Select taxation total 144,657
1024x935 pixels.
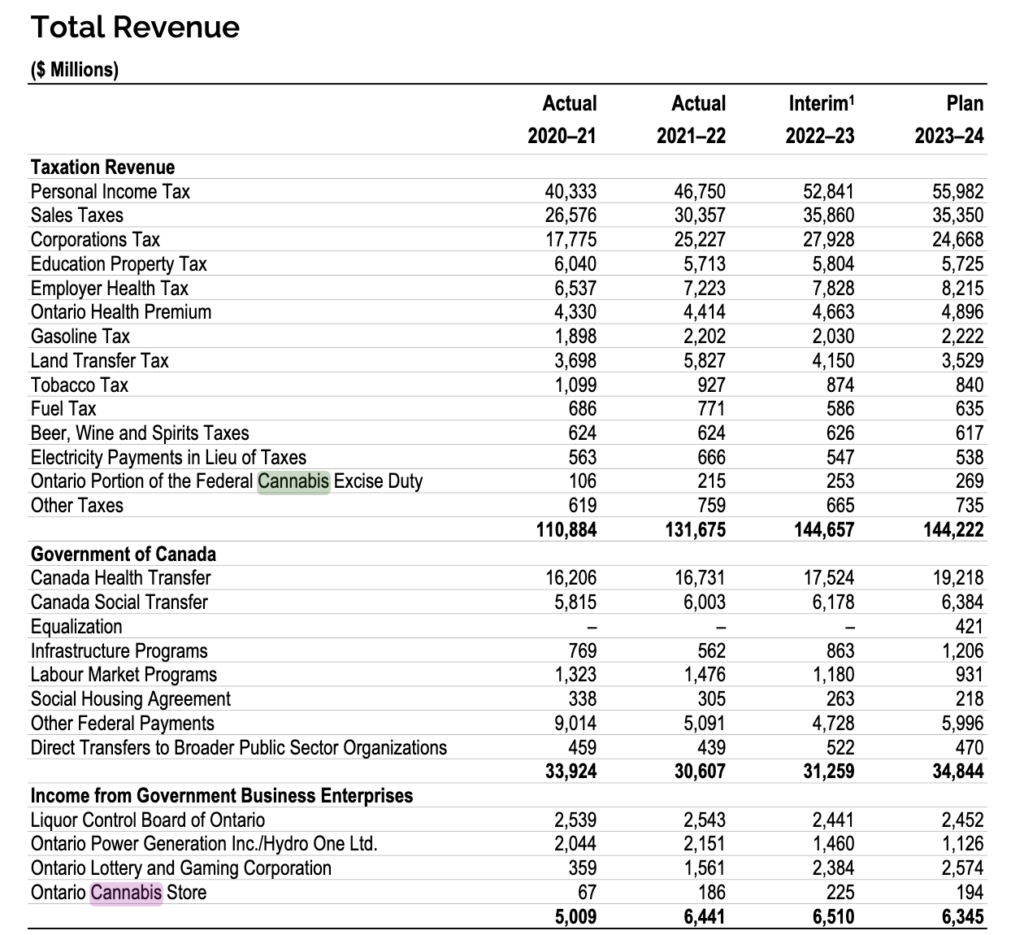pos(824,530)
